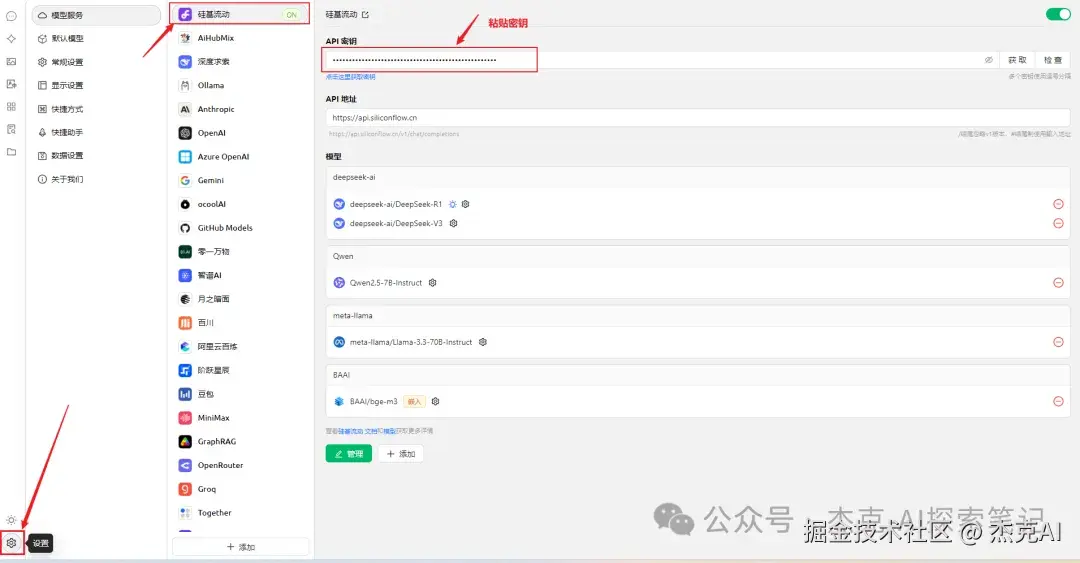Select the 深度求索 provider

pyautogui.click(x=240, y=61)
